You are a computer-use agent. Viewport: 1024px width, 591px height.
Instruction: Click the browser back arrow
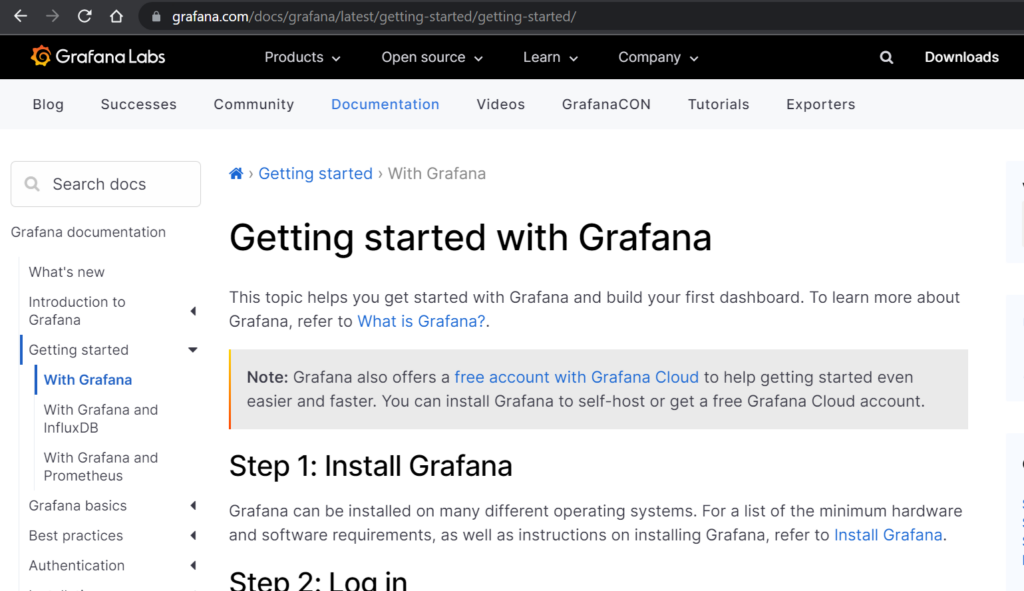20,17
